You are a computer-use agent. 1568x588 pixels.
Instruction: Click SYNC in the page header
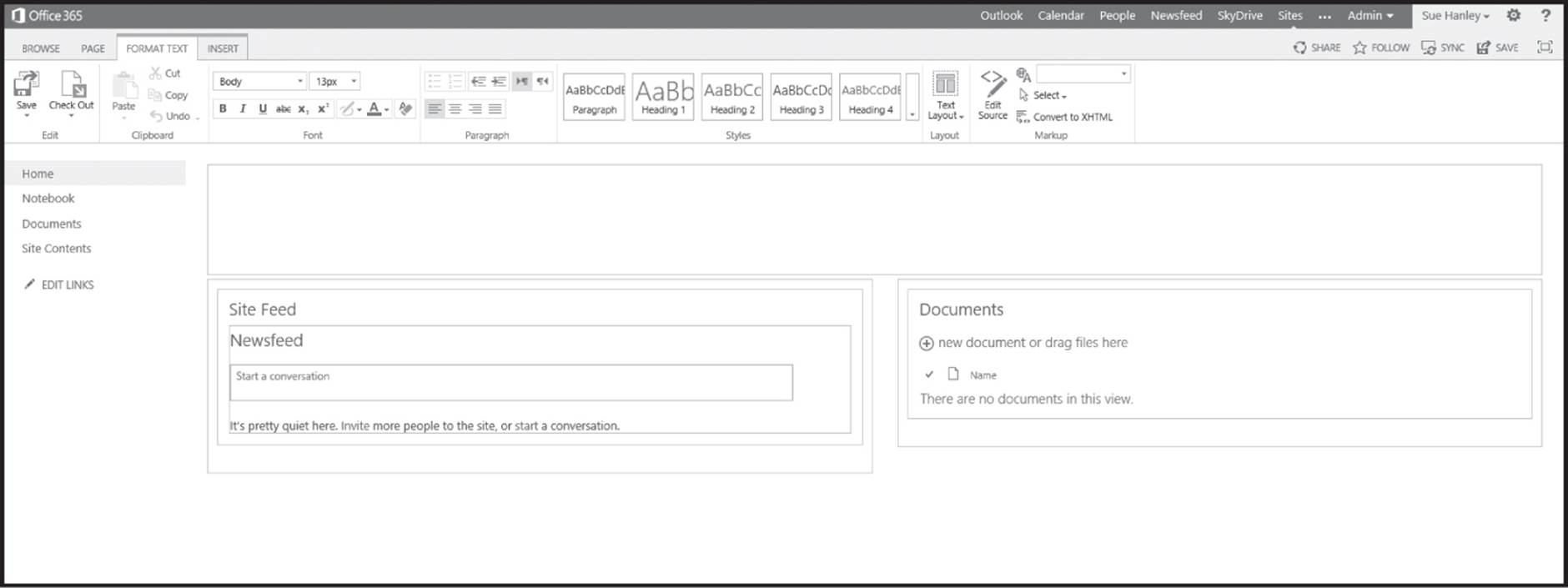[x=1443, y=48]
